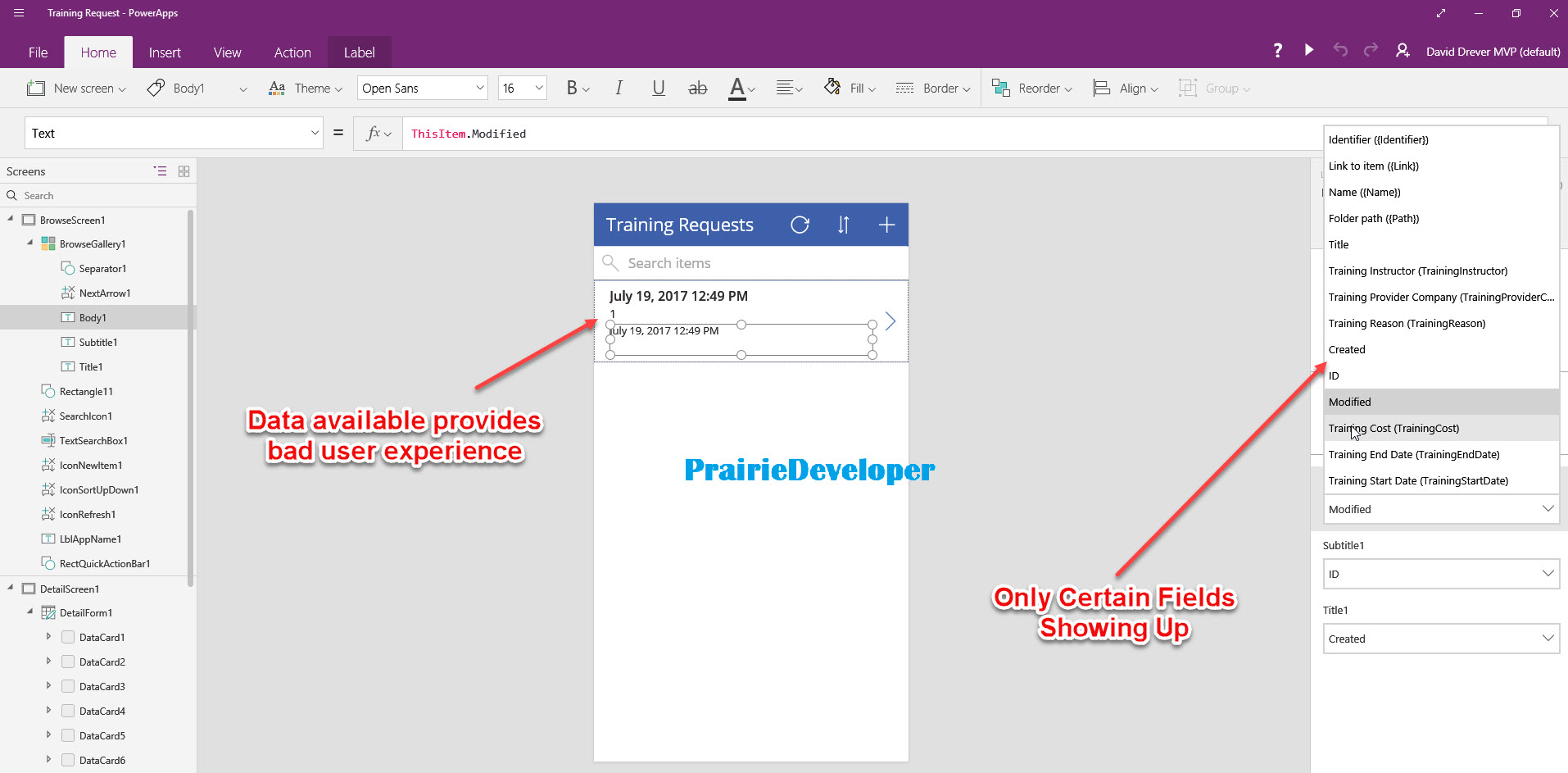The width and height of the screenshot is (1568, 773).
Task: Click the help question mark icon
Action: (1277, 51)
